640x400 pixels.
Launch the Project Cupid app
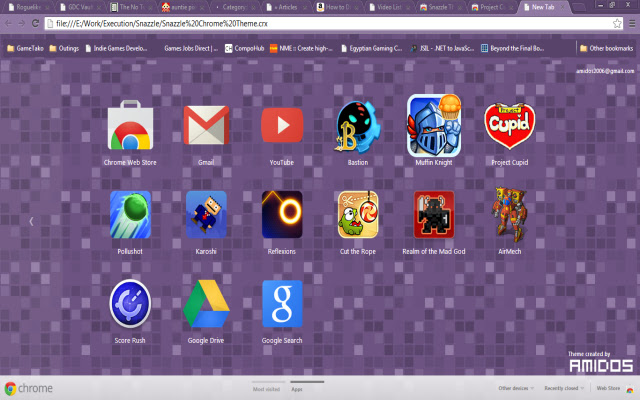[x=509, y=126]
